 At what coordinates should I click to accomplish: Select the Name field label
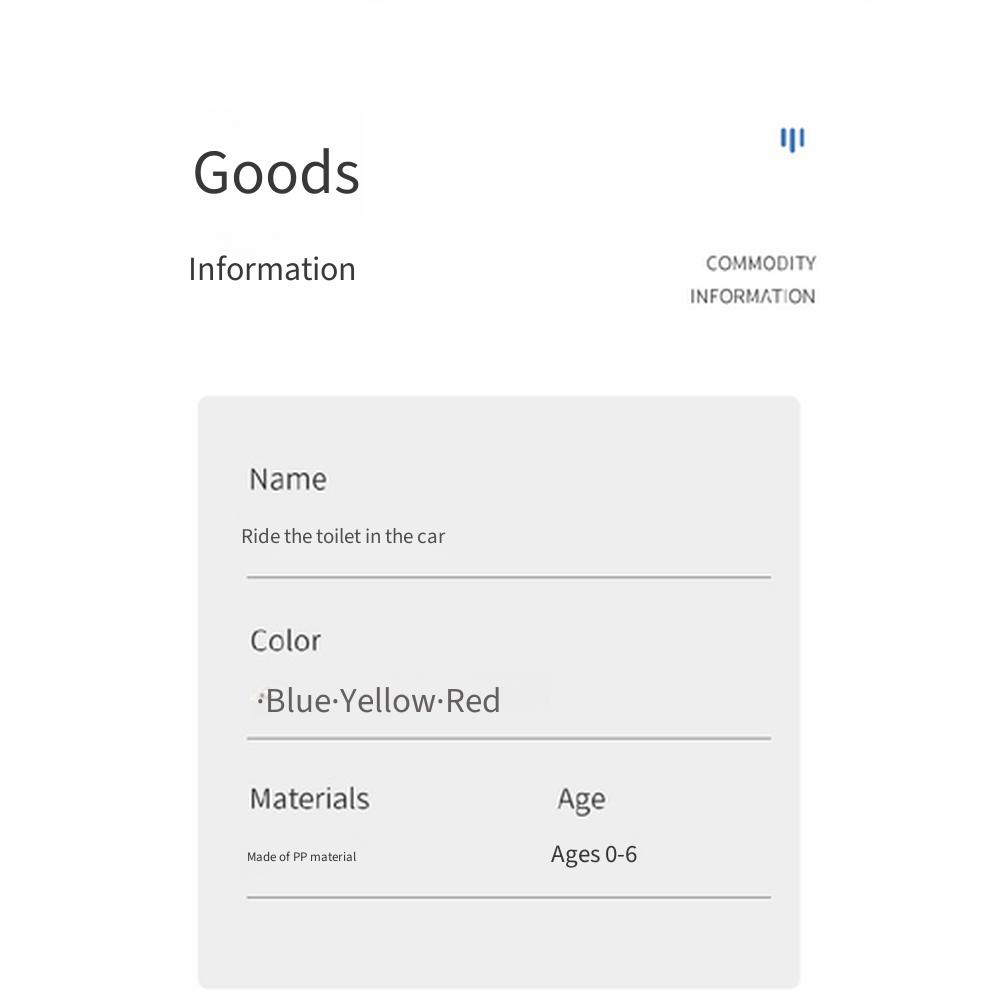coord(288,479)
